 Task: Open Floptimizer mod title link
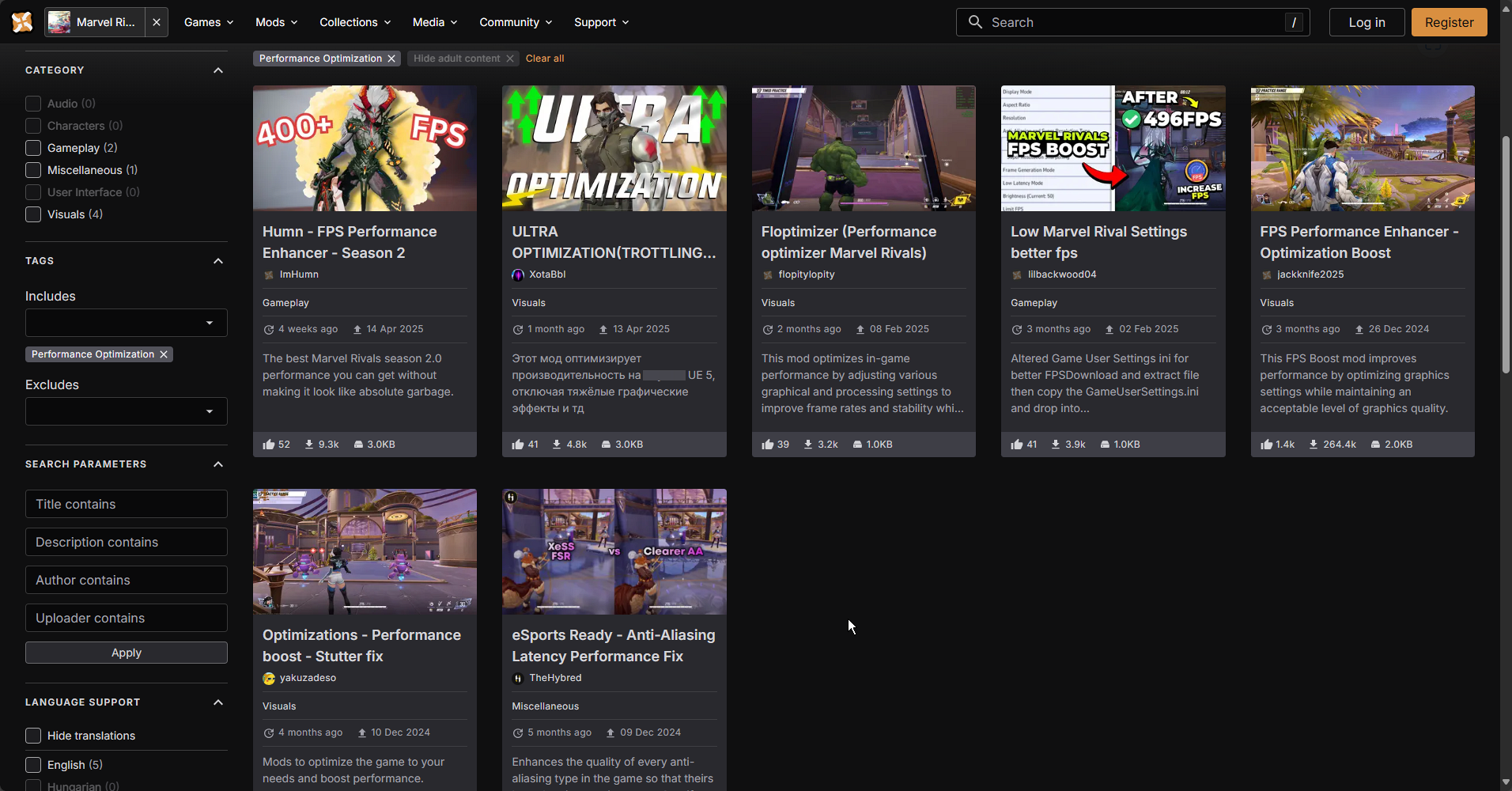(x=849, y=242)
